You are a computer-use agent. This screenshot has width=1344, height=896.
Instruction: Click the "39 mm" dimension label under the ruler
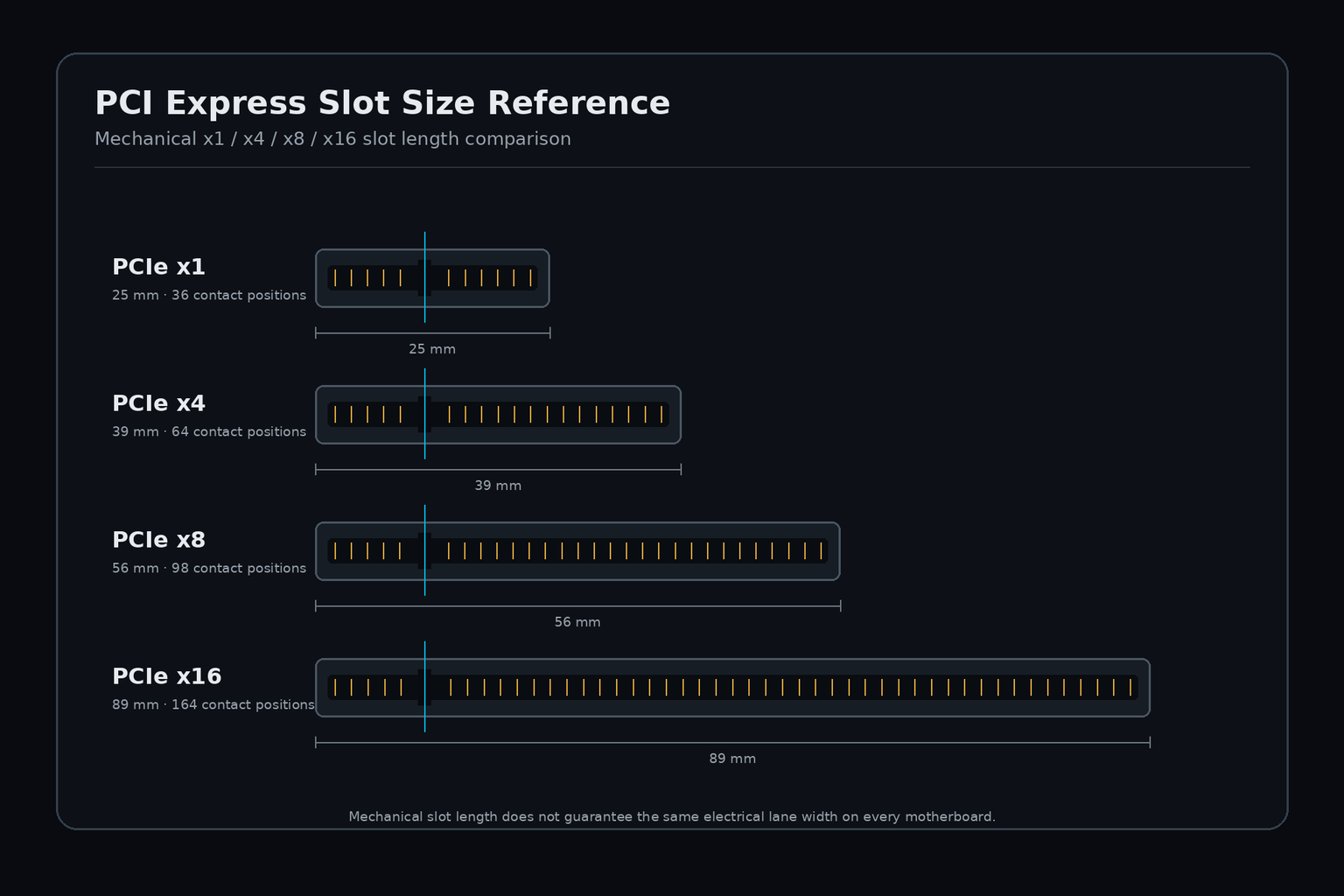(x=498, y=486)
